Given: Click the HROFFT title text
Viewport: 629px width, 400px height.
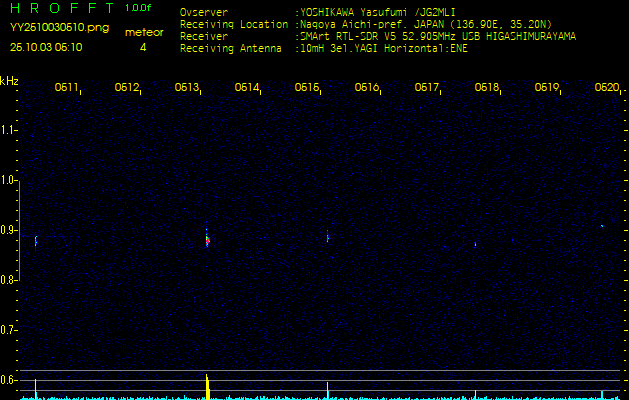Looking at the screenshot, I should pyautogui.click(x=60, y=8).
